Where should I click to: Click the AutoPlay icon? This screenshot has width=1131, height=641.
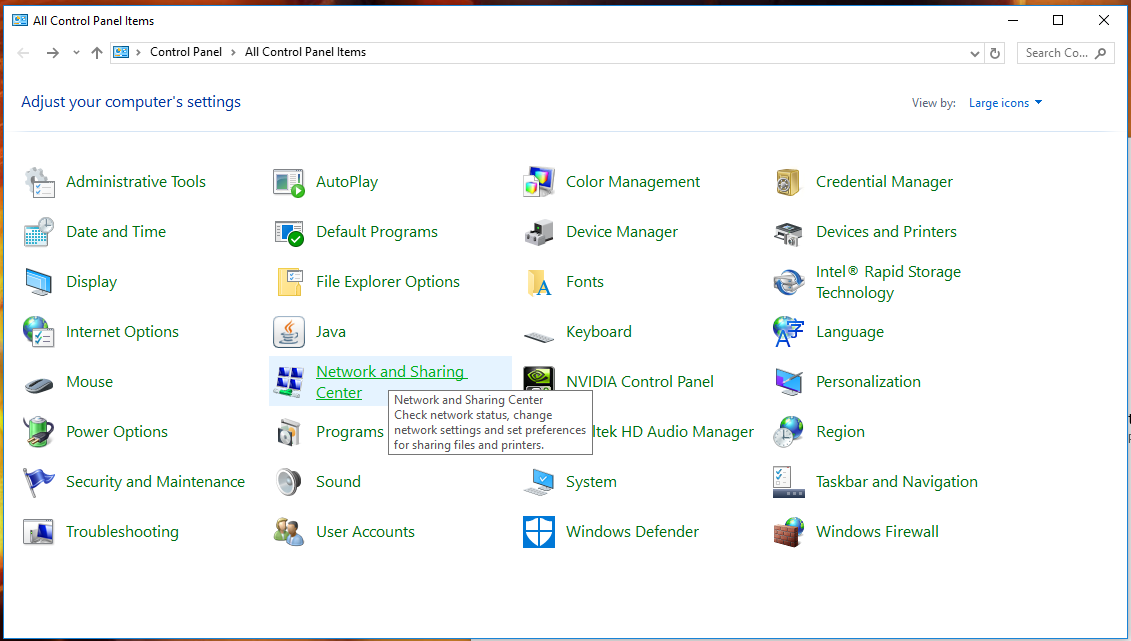click(289, 182)
